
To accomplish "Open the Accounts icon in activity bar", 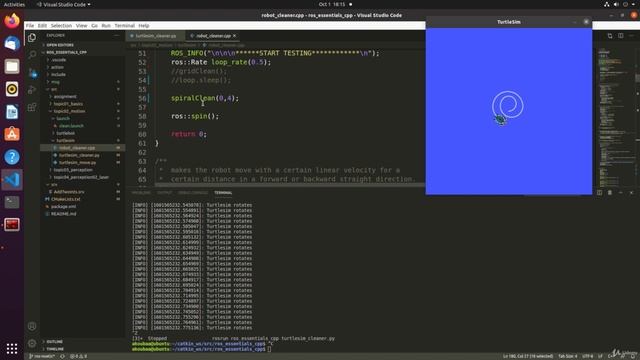I will 32,326.
